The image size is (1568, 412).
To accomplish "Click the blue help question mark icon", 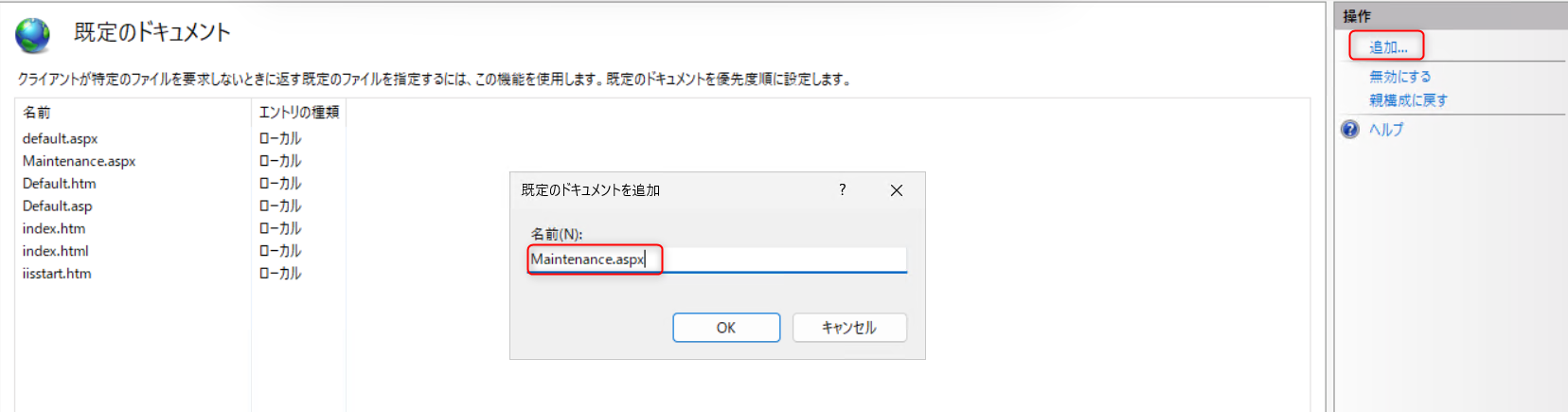I will pos(1350,130).
